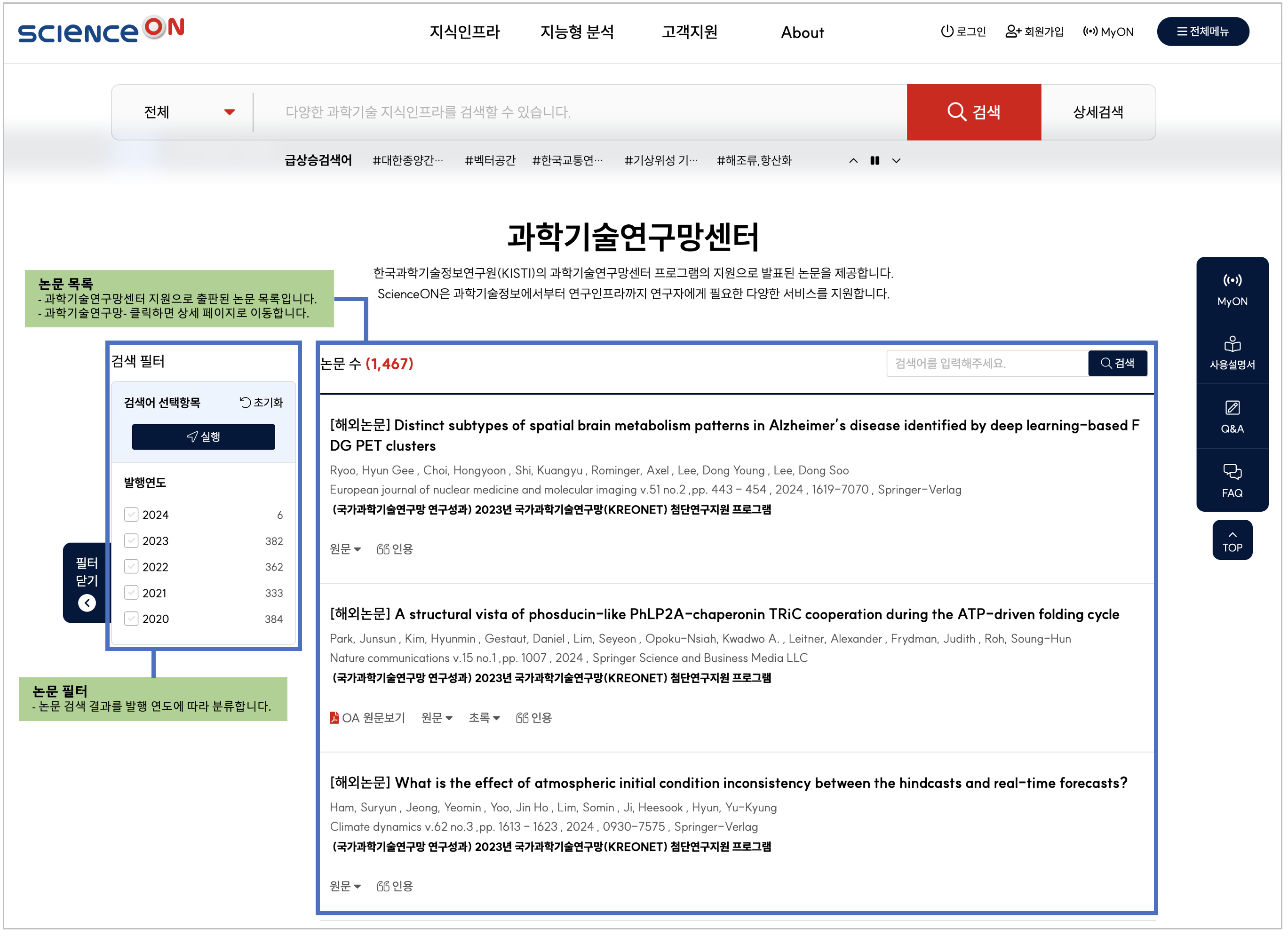Click author Choi, Hongyoon

465,471
